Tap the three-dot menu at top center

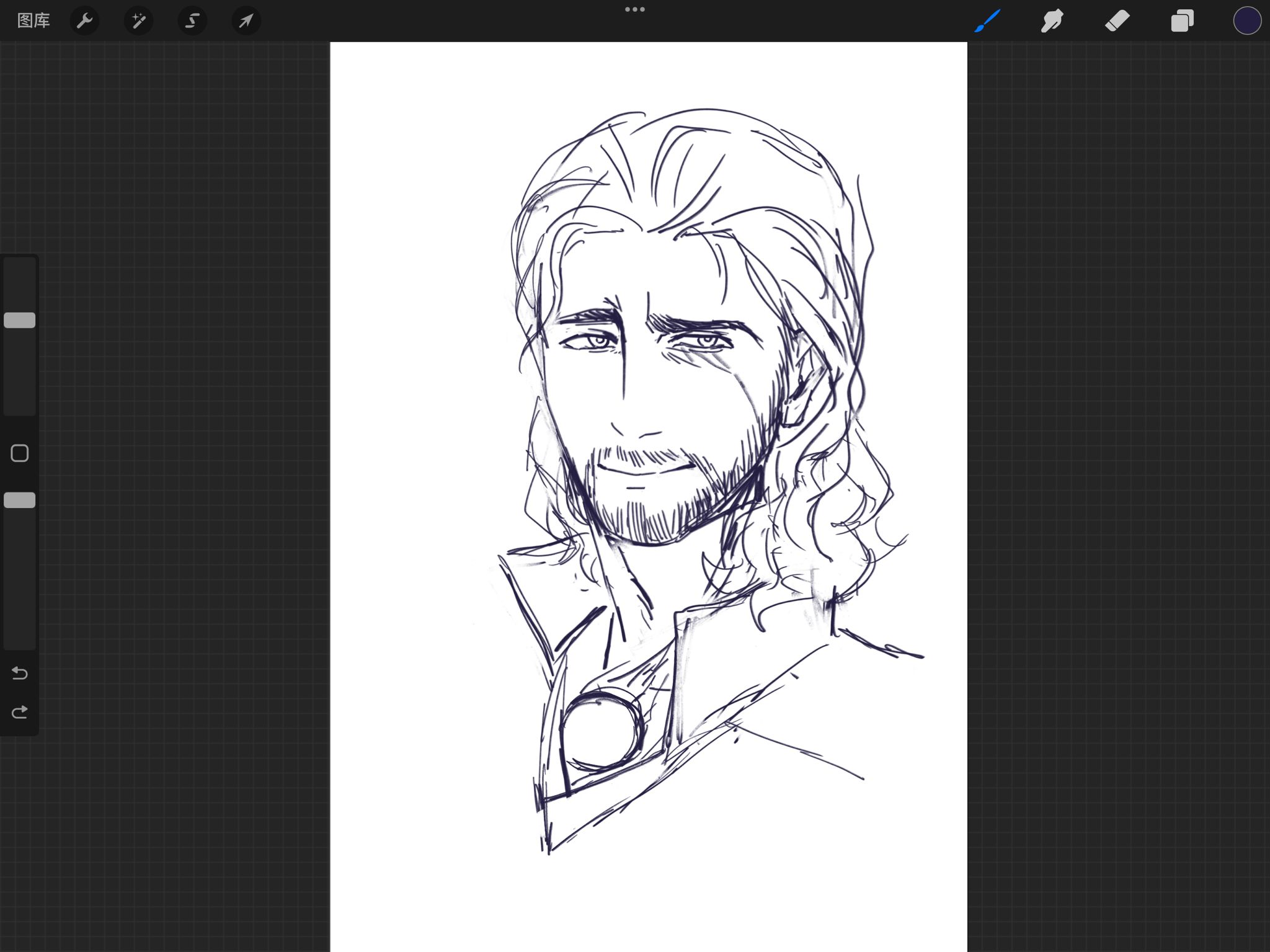tap(635, 9)
